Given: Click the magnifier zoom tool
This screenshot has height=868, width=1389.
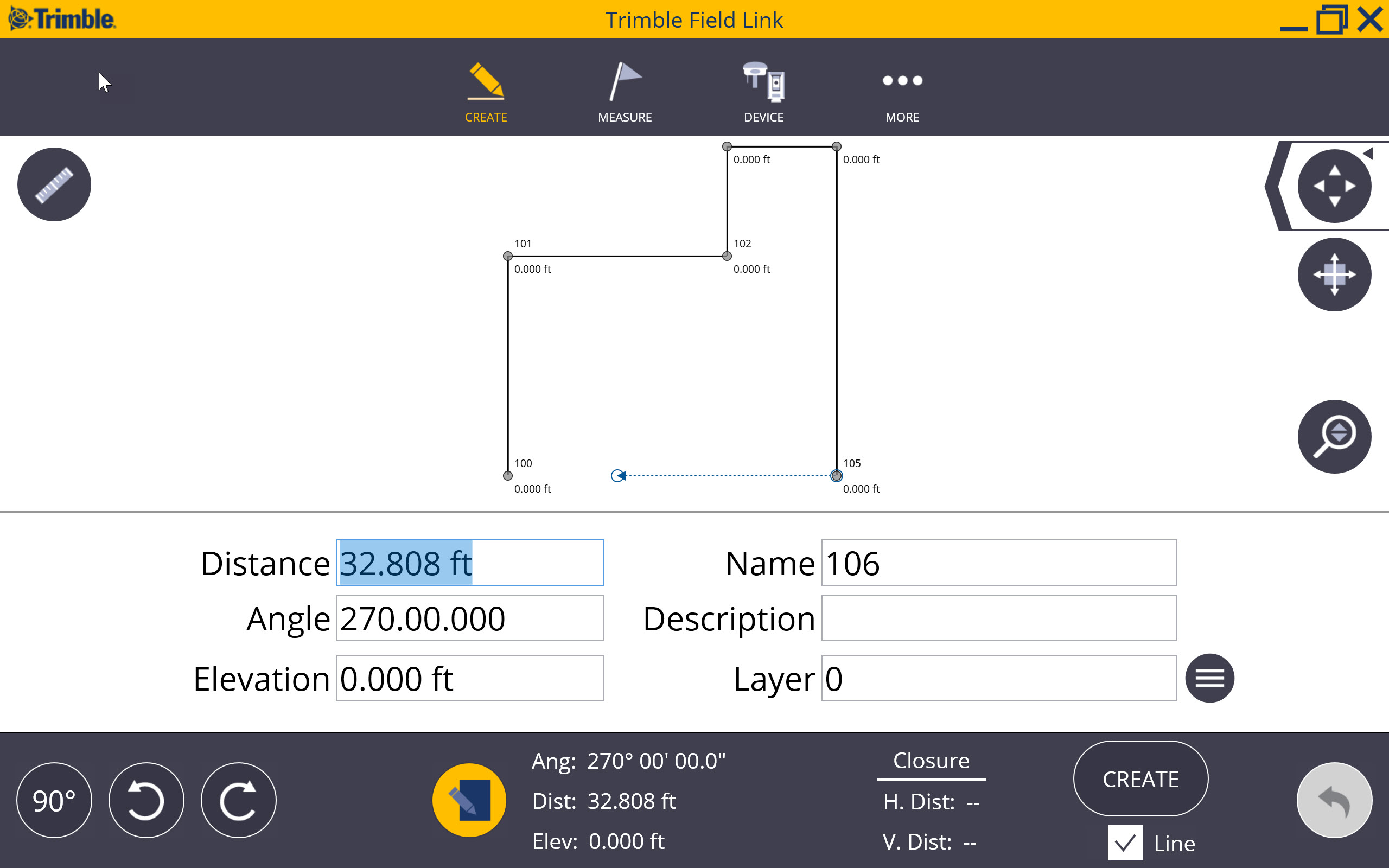Looking at the screenshot, I should click(x=1335, y=436).
